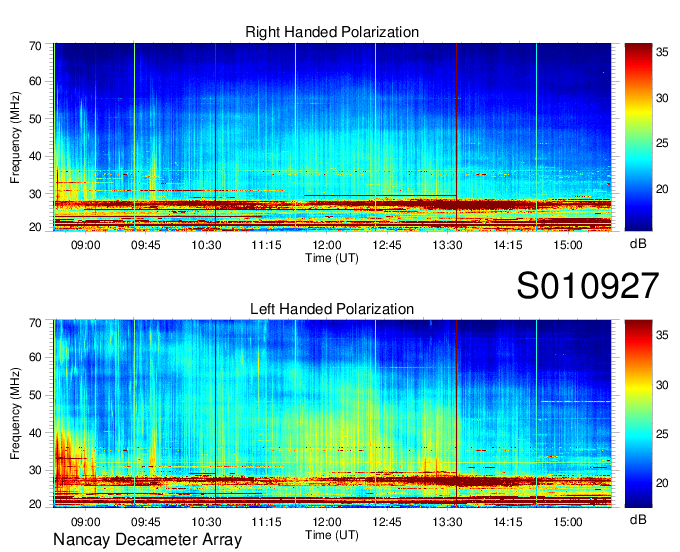Viewport: 680px width, 552px height.
Task: Click the Left Handed Polarization title
Action: (332, 309)
